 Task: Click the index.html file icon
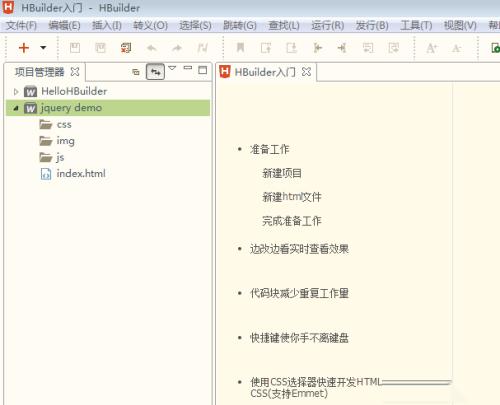(x=46, y=174)
